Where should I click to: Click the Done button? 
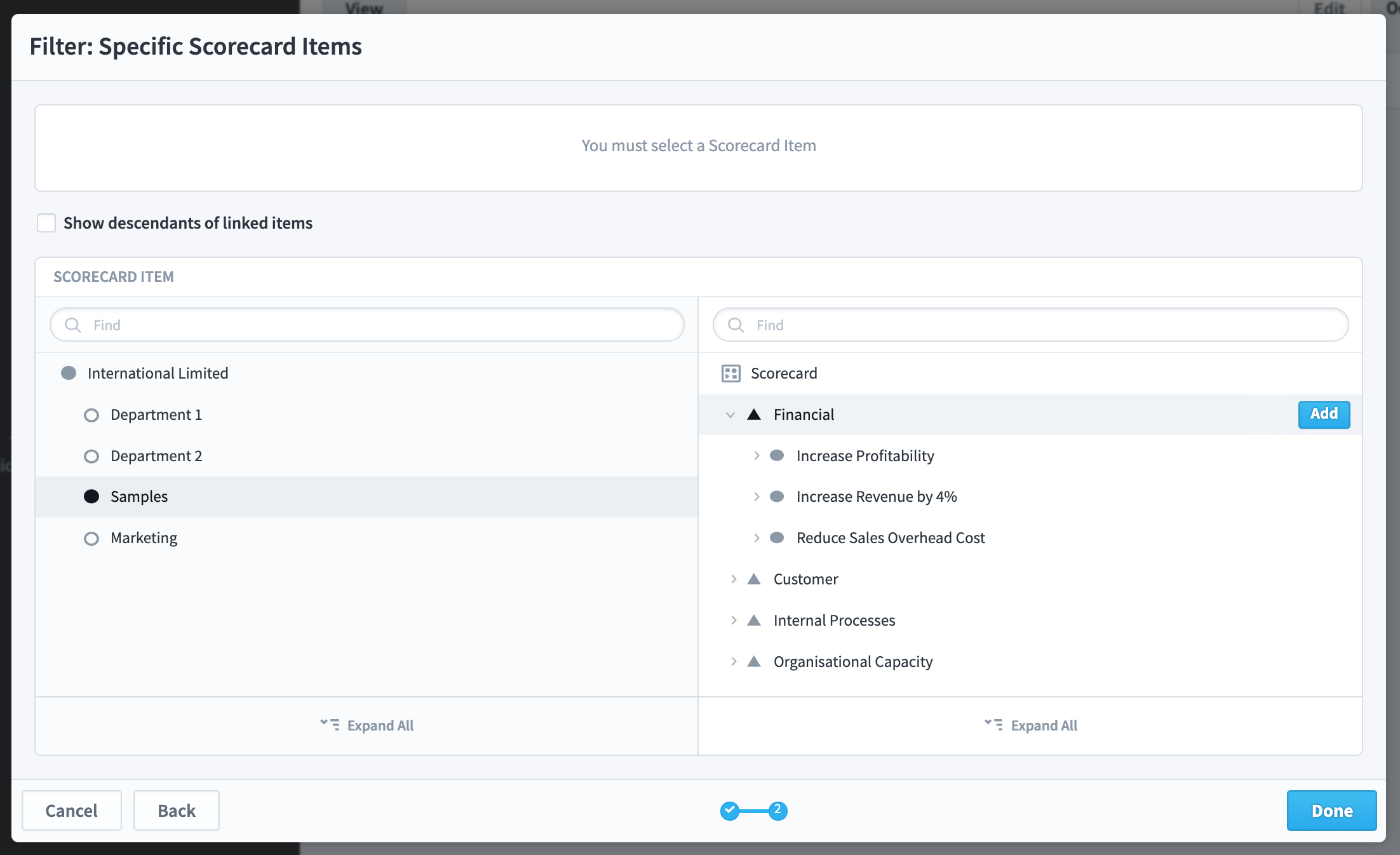1331,811
